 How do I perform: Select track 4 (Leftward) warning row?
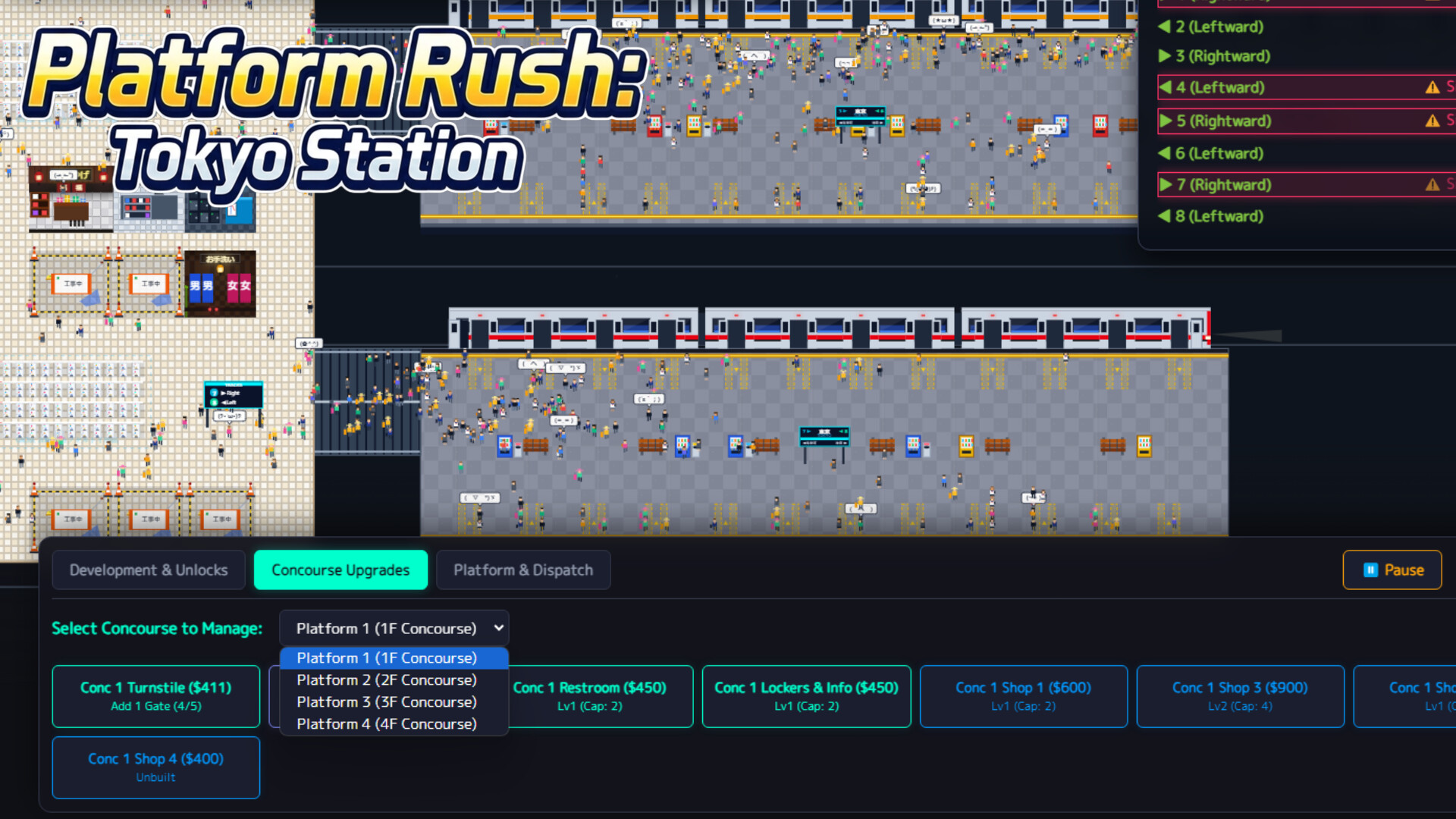click(x=1306, y=87)
